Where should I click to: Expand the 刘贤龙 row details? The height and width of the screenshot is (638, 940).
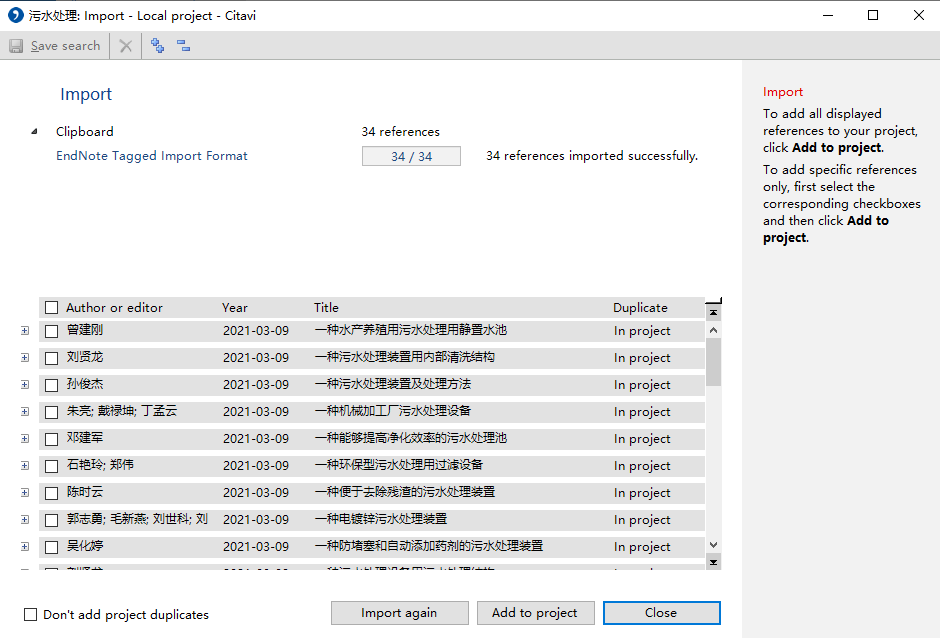pos(25,357)
